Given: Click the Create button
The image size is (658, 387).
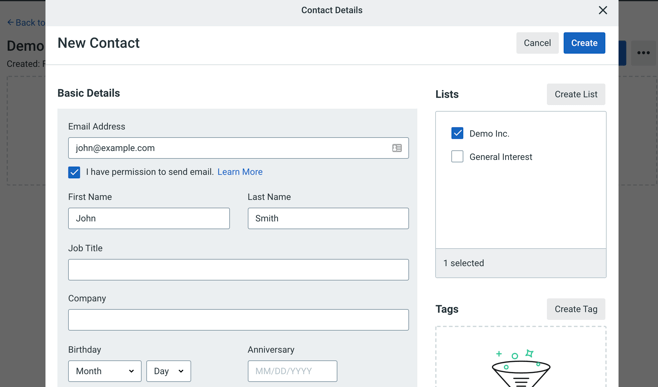Looking at the screenshot, I should (x=584, y=43).
